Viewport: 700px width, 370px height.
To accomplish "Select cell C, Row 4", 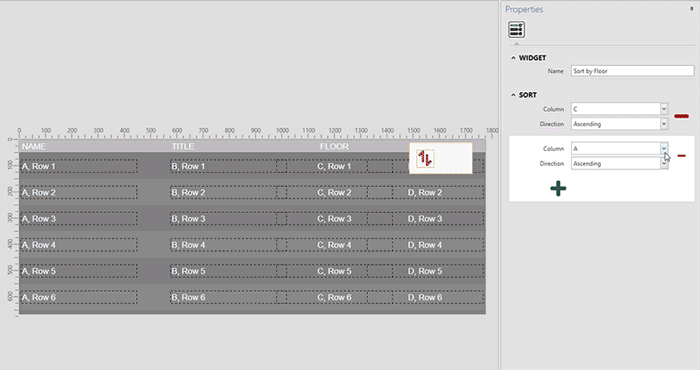I will point(334,245).
